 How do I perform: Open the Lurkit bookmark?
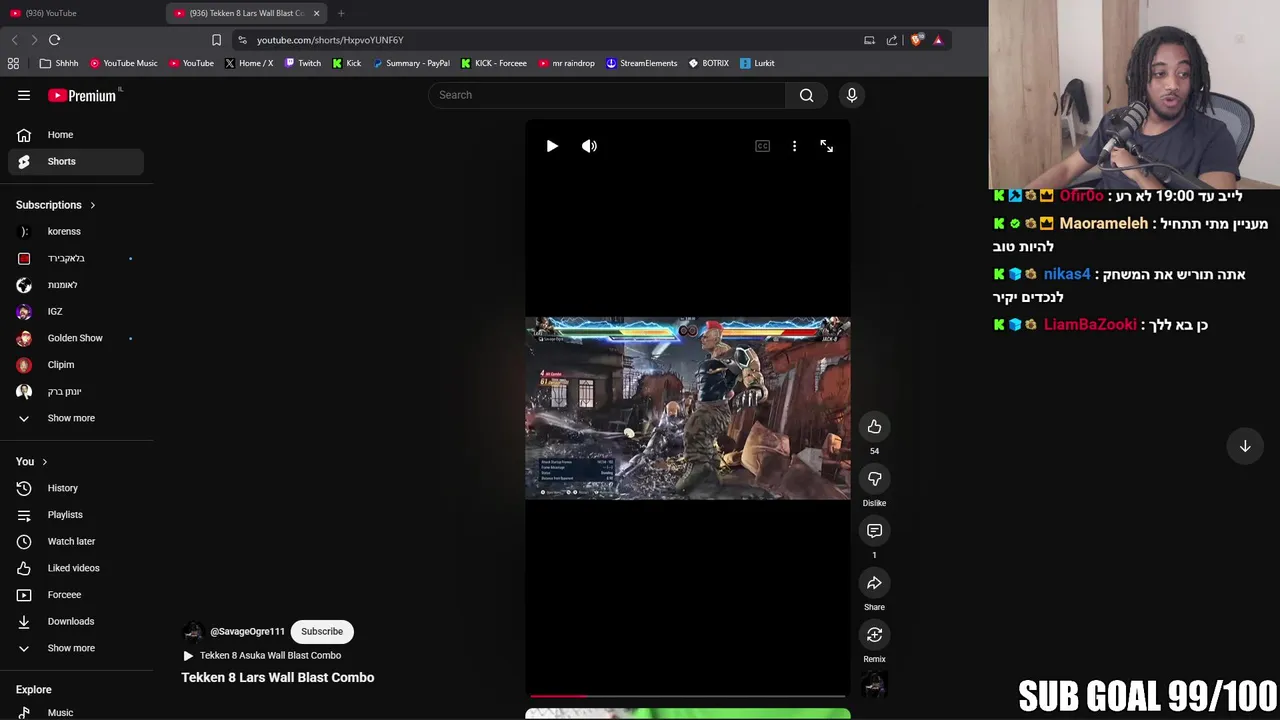point(757,63)
